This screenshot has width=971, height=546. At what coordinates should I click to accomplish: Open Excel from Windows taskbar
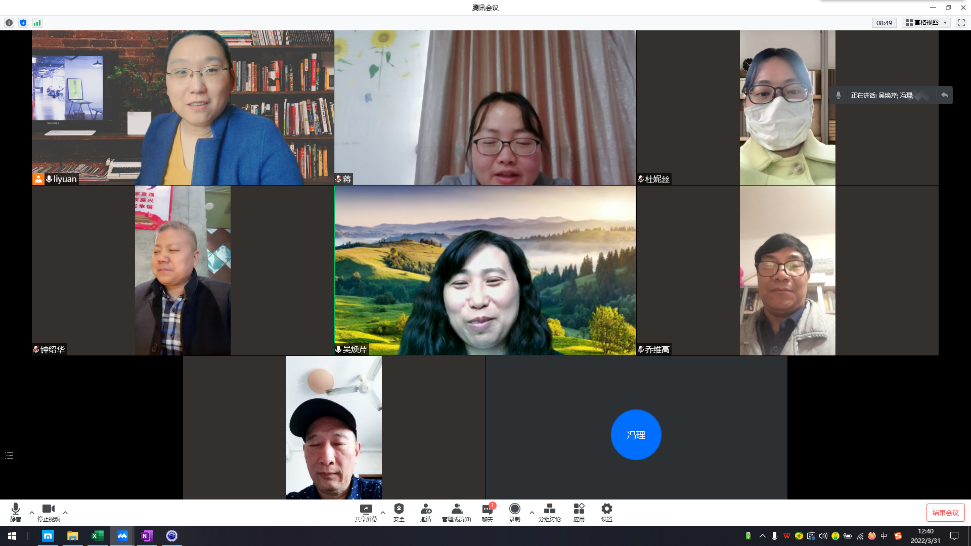click(x=97, y=536)
